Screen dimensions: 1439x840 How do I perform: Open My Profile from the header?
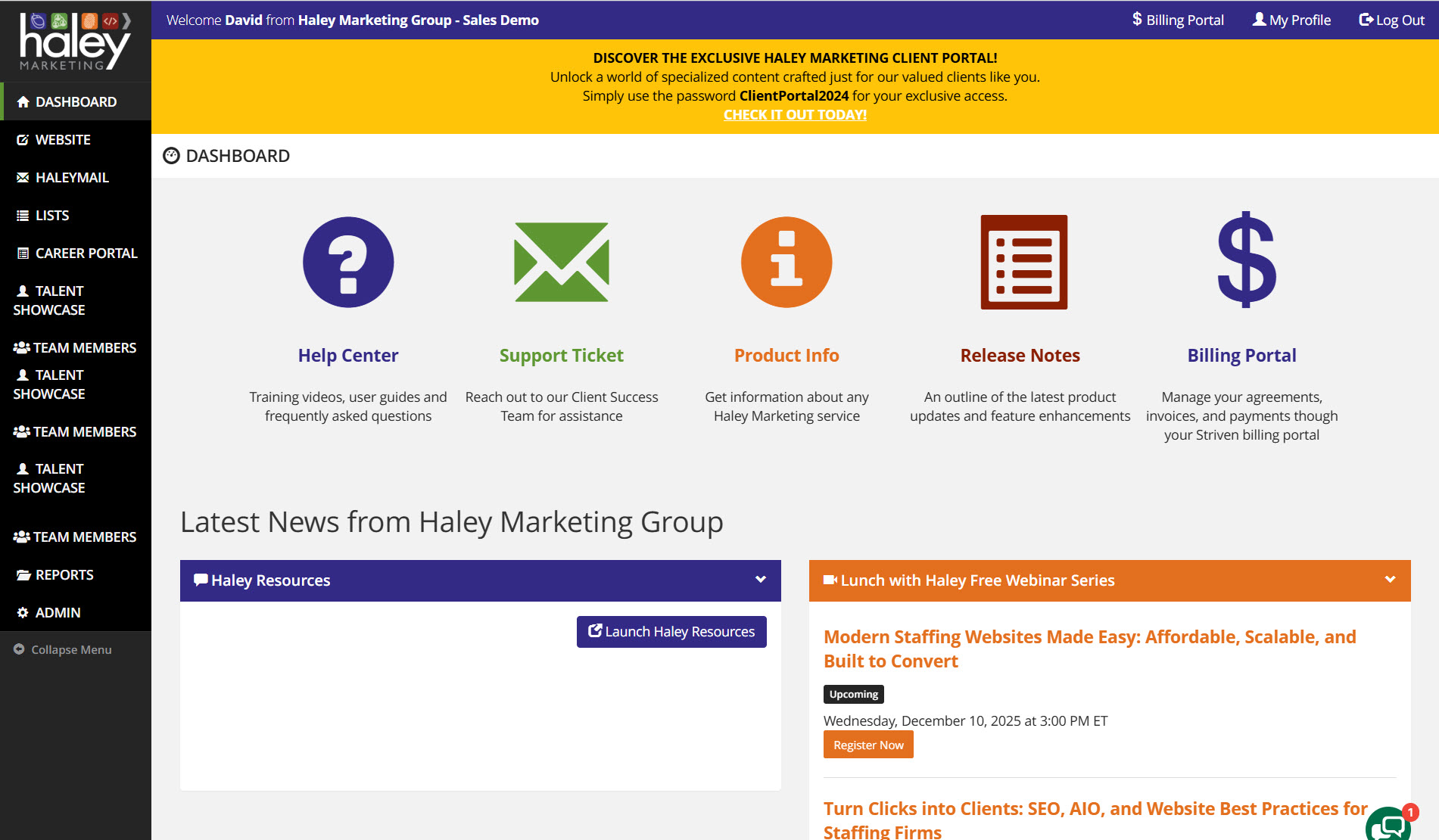pos(1291,20)
